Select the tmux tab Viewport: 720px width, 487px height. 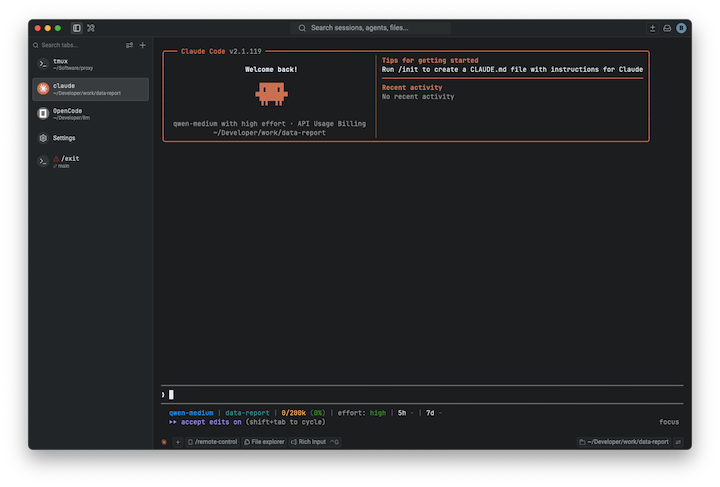[x=90, y=64]
